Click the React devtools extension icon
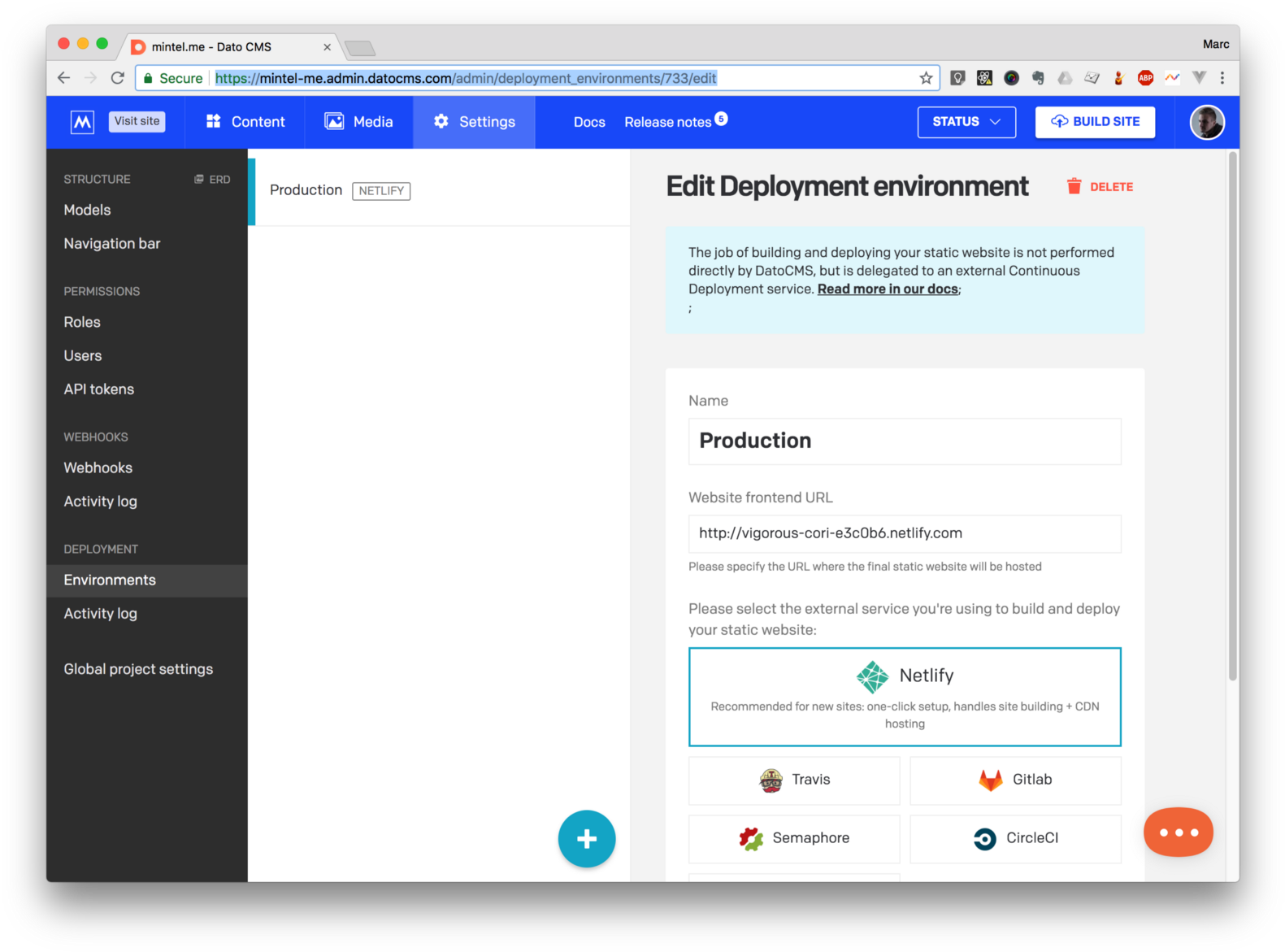The width and height of the screenshot is (1285, 952). (984, 78)
